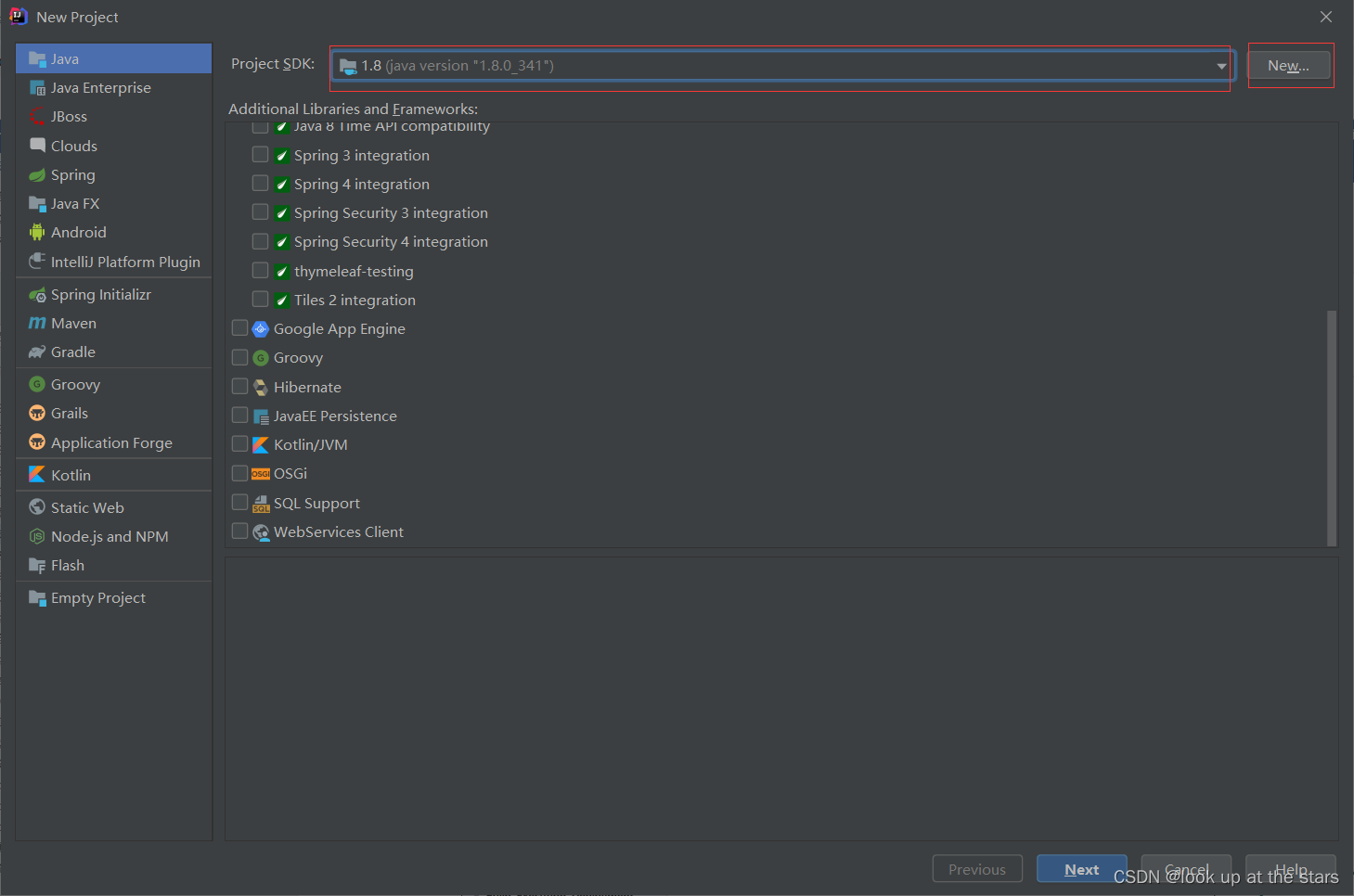Check the Tiles 2 integration checkbox
The width and height of the screenshot is (1354, 896).
261,300
